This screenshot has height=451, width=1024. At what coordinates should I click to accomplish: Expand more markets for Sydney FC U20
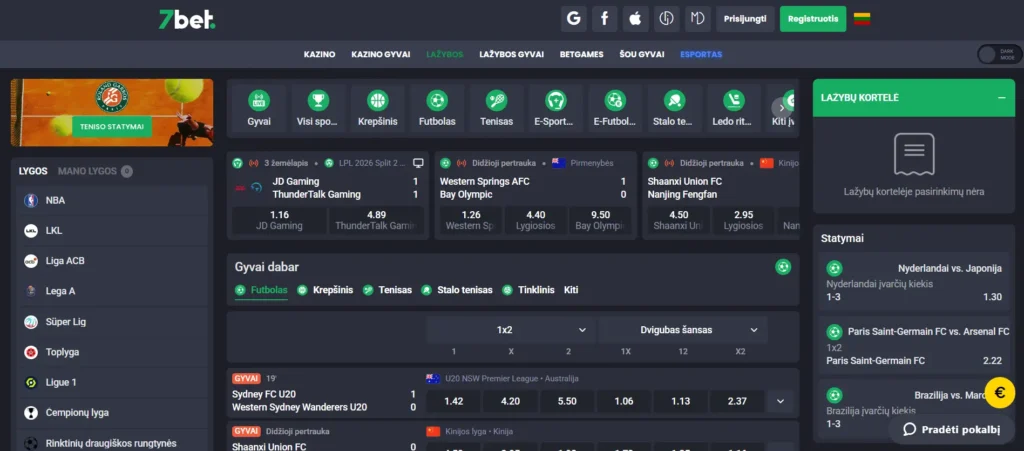coord(780,401)
